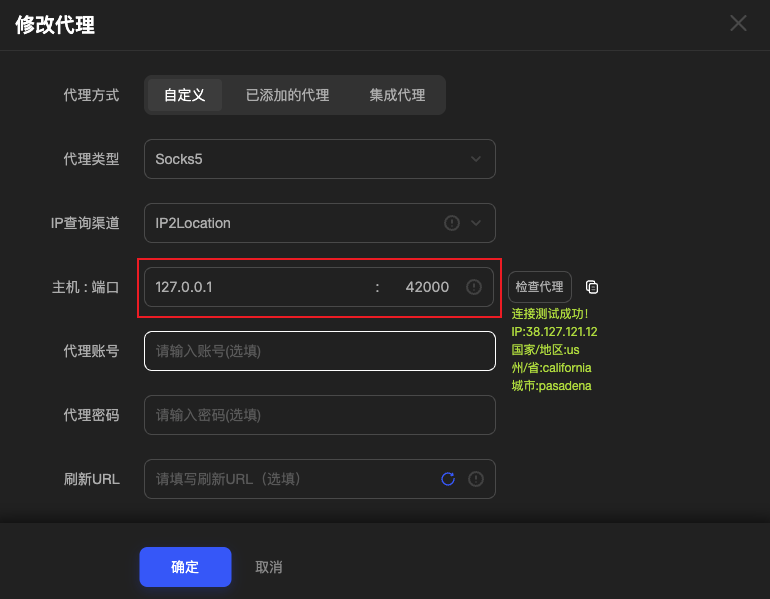Click info icon in 刷新URL field

coord(475,479)
